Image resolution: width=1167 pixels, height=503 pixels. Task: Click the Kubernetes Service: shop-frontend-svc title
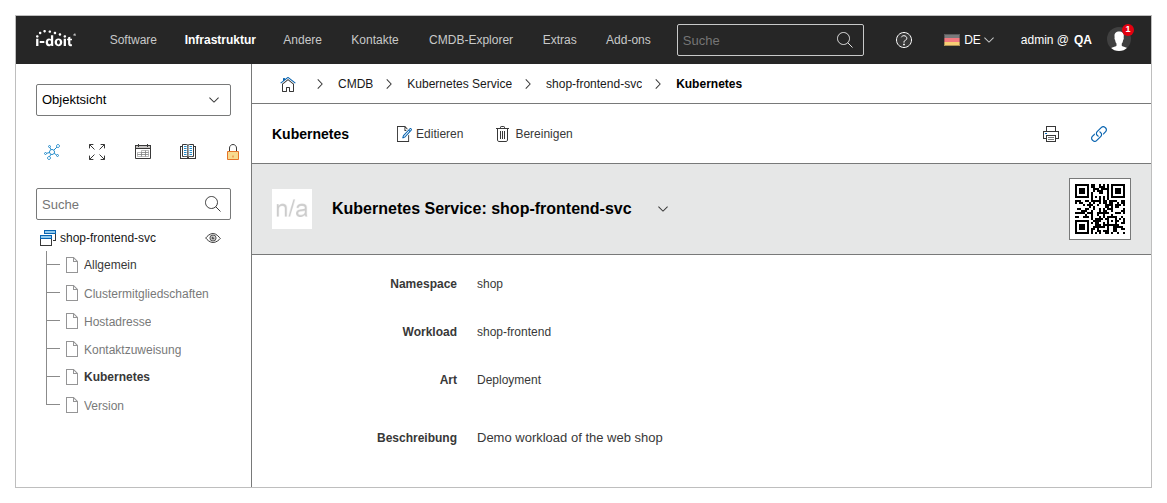pyautogui.click(x=482, y=209)
